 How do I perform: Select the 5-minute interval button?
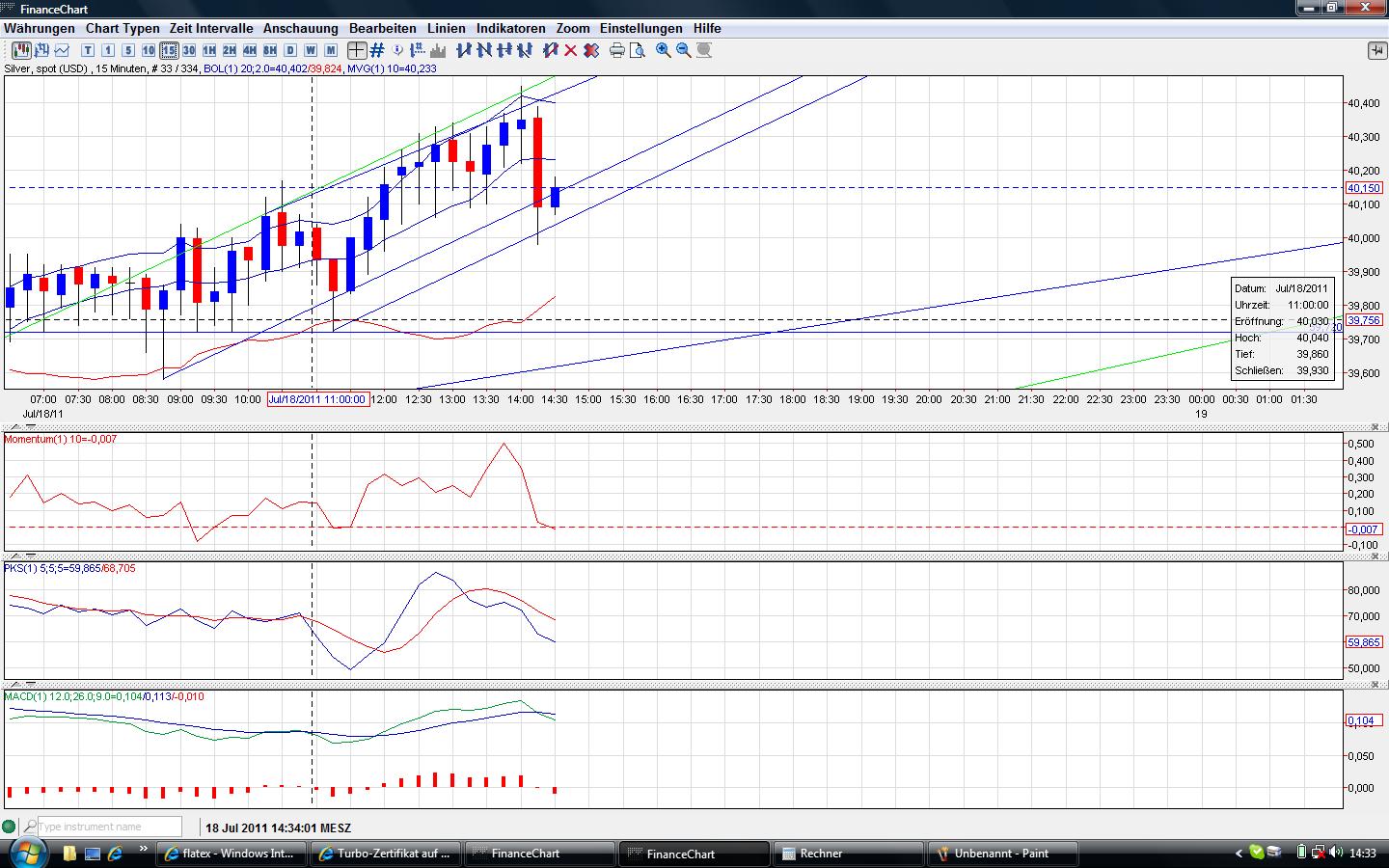pos(128,50)
